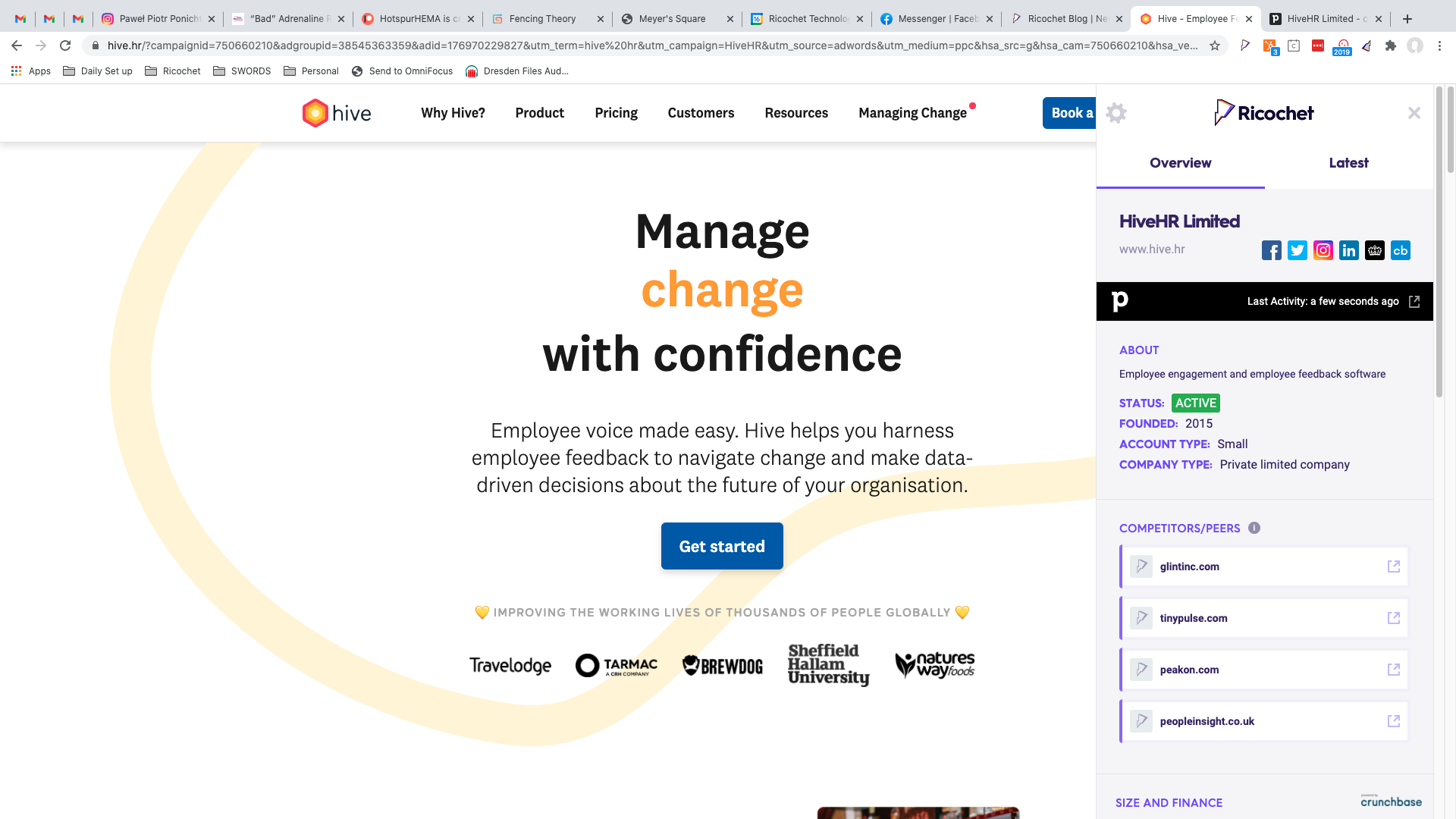The height and width of the screenshot is (819, 1456).
Task: Open Chrome extensions puzzle icon
Action: click(x=1390, y=45)
